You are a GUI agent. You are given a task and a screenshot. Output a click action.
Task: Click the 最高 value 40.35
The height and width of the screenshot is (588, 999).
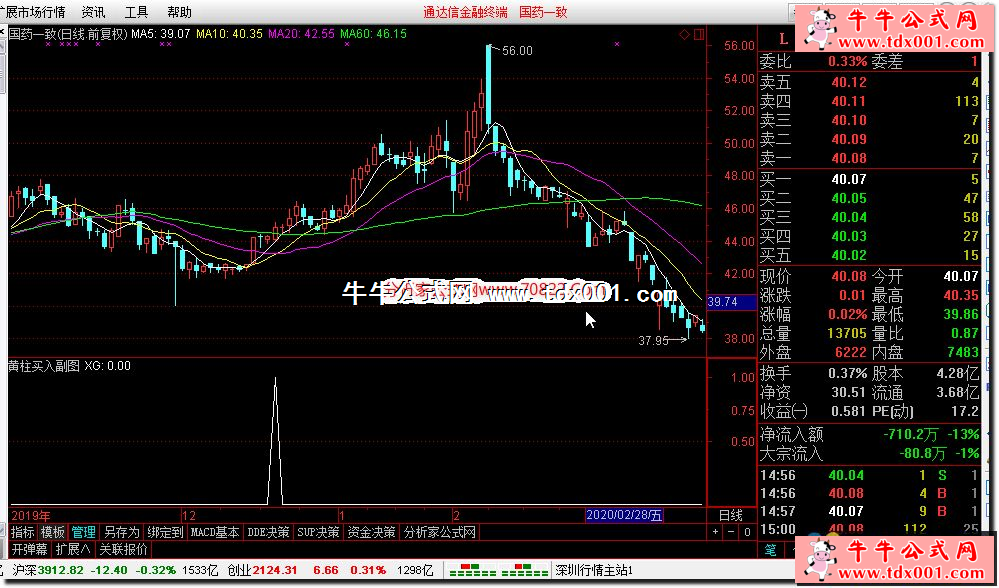coord(961,296)
